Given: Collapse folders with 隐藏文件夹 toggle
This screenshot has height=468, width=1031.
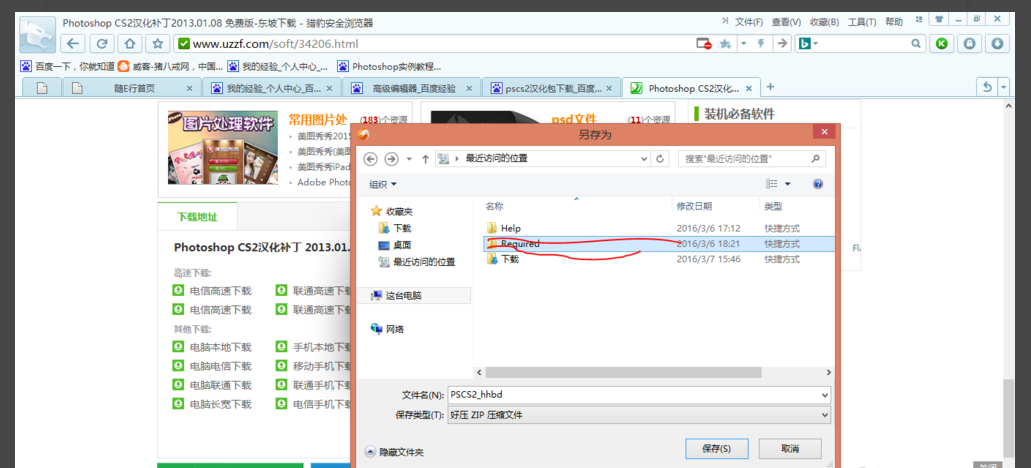Looking at the screenshot, I should click(395, 452).
